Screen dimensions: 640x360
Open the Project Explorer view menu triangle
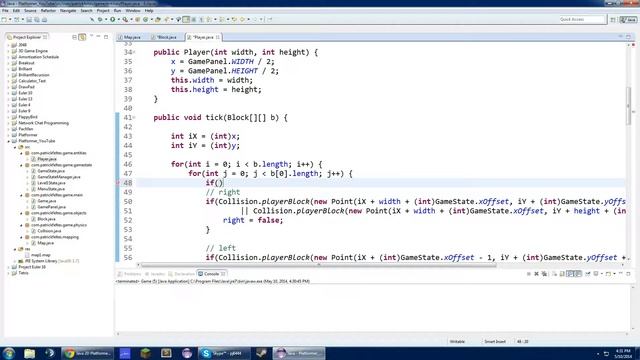[x=91, y=37]
